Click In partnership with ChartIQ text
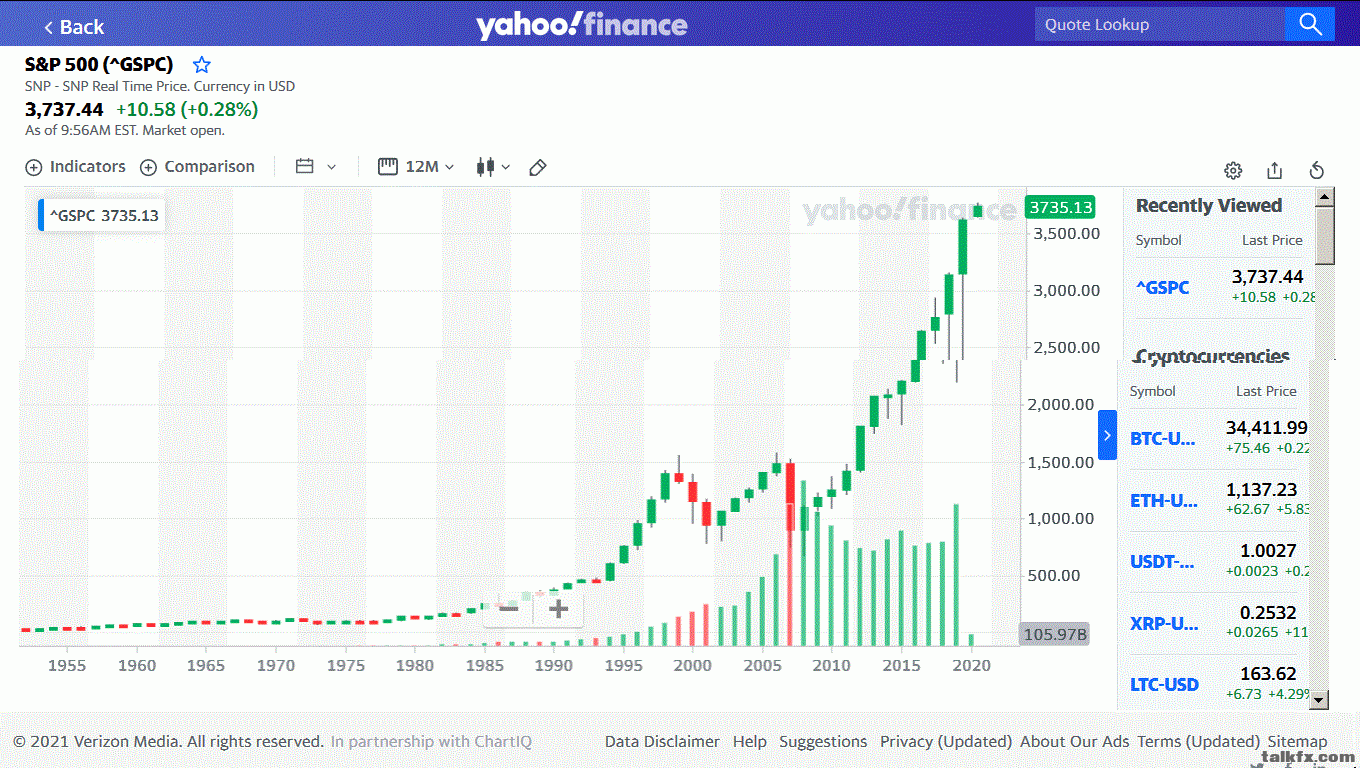 [431, 742]
